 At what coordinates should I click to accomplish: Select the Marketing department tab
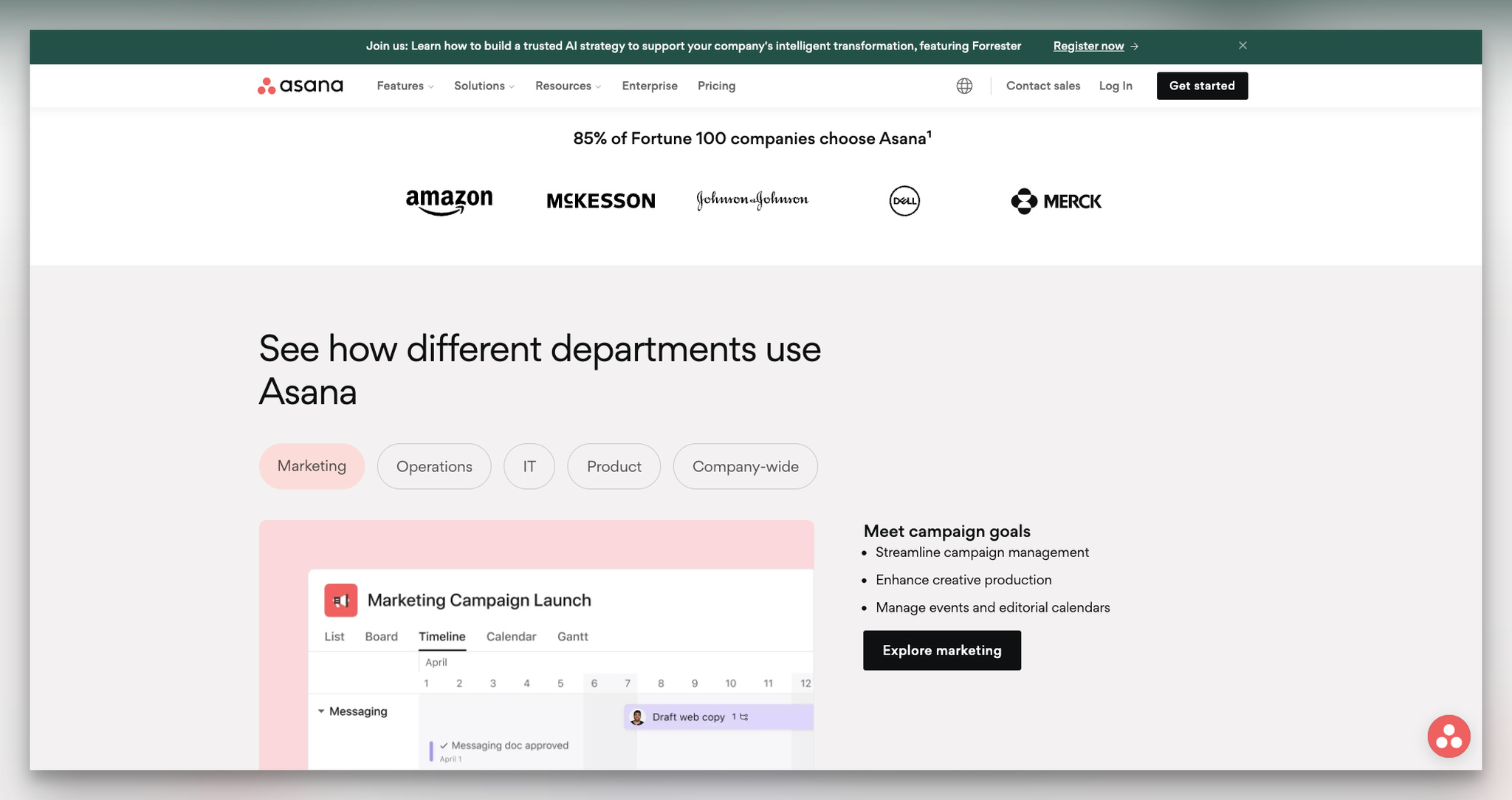pyautogui.click(x=312, y=466)
